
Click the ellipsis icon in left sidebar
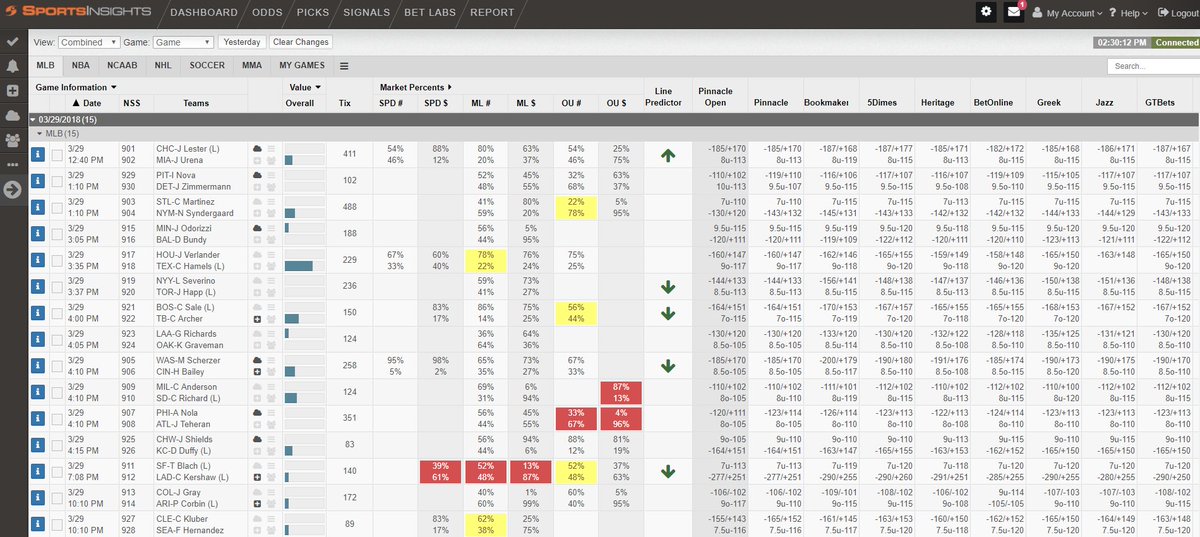click(x=12, y=164)
